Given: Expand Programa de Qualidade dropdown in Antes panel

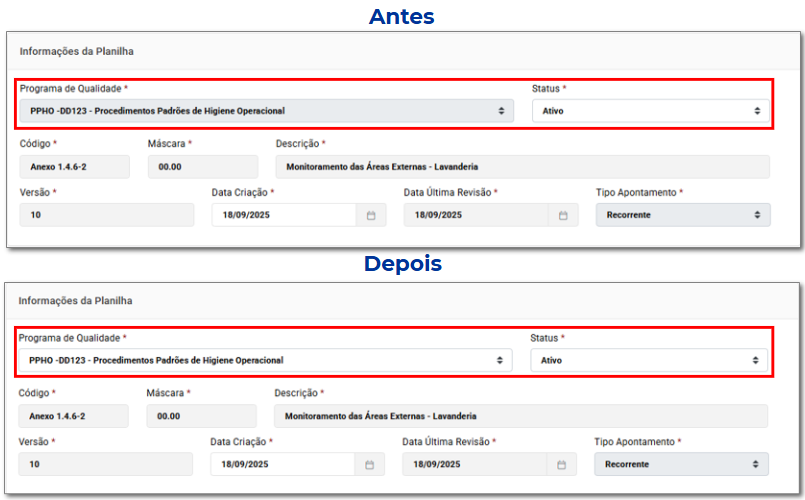Looking at the screenshot, I should tap(266, 111).
